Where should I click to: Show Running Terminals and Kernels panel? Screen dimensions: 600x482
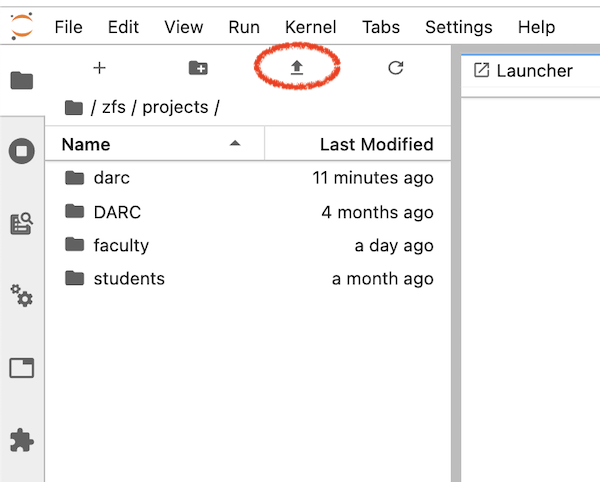(22, 152)
